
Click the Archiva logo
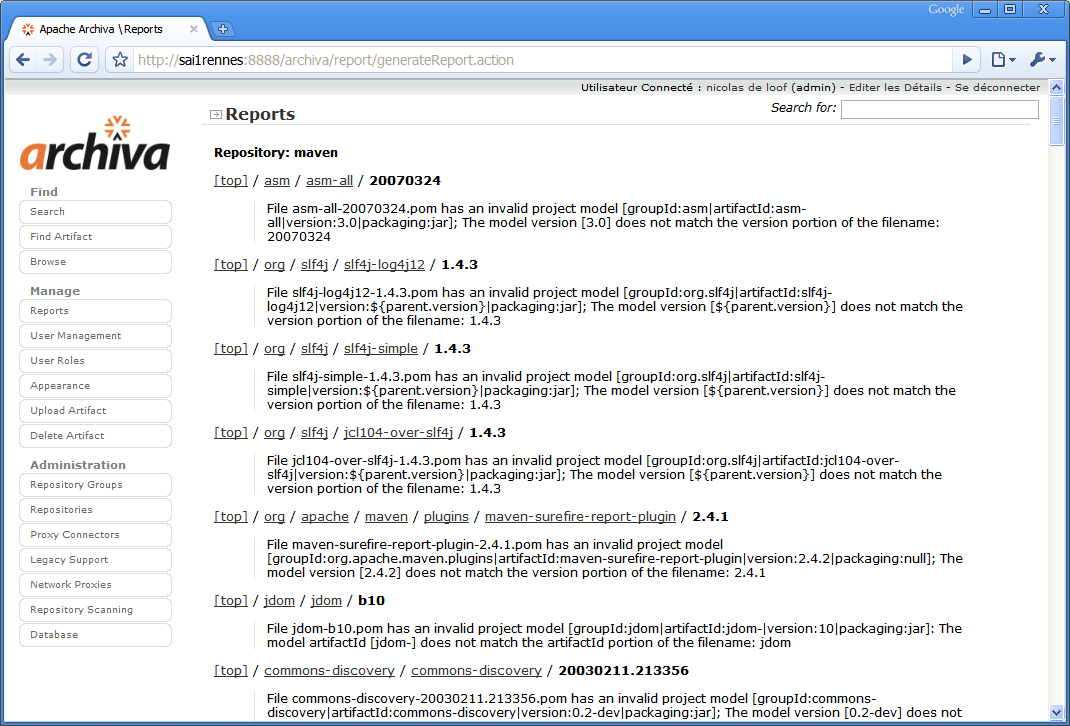95,145
